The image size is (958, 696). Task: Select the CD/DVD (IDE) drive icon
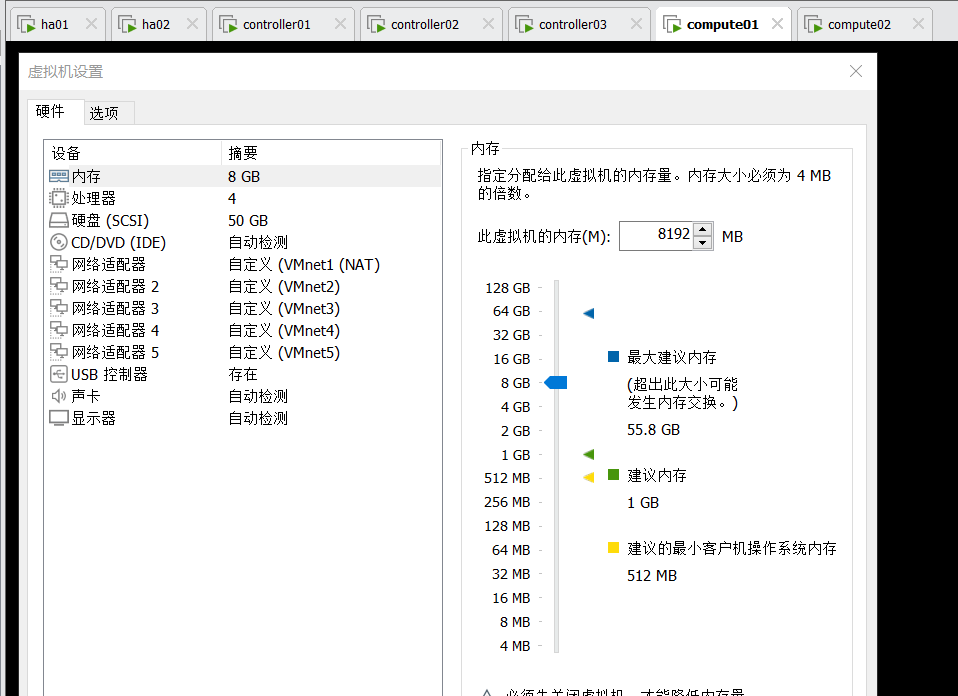point(59,242)
